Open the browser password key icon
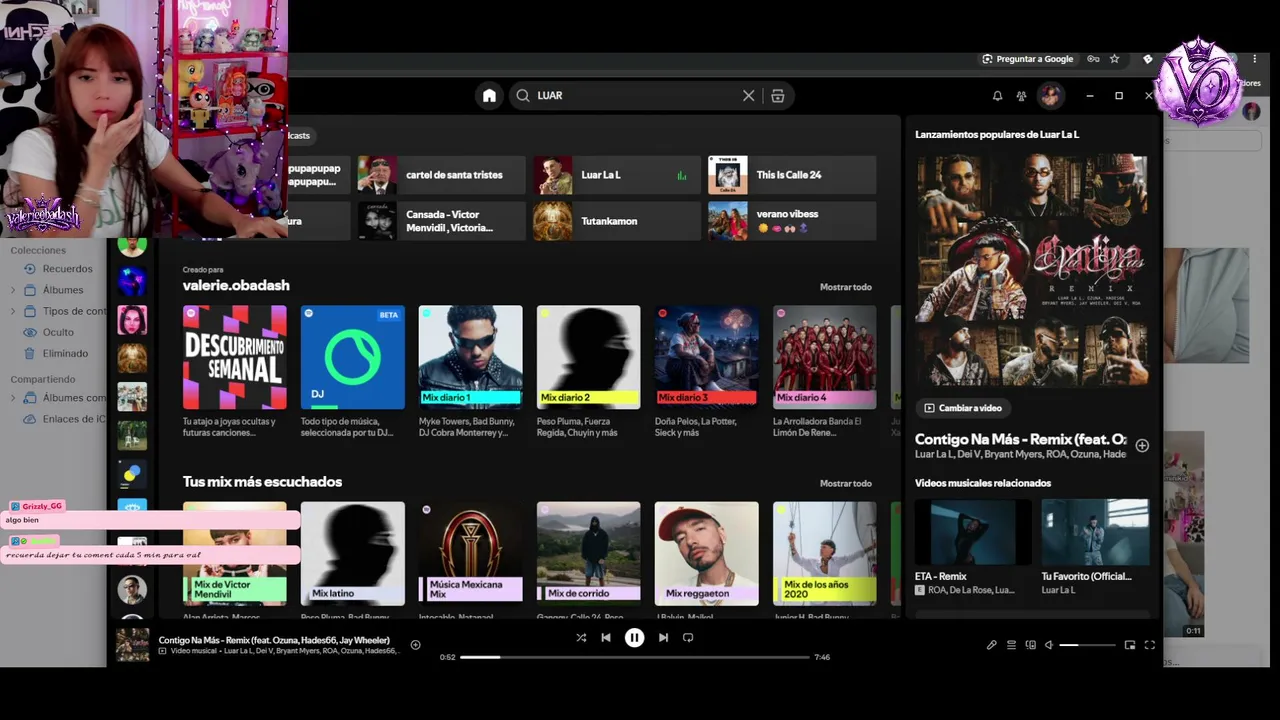The image size is (1280, 720). coord(1093,59)
